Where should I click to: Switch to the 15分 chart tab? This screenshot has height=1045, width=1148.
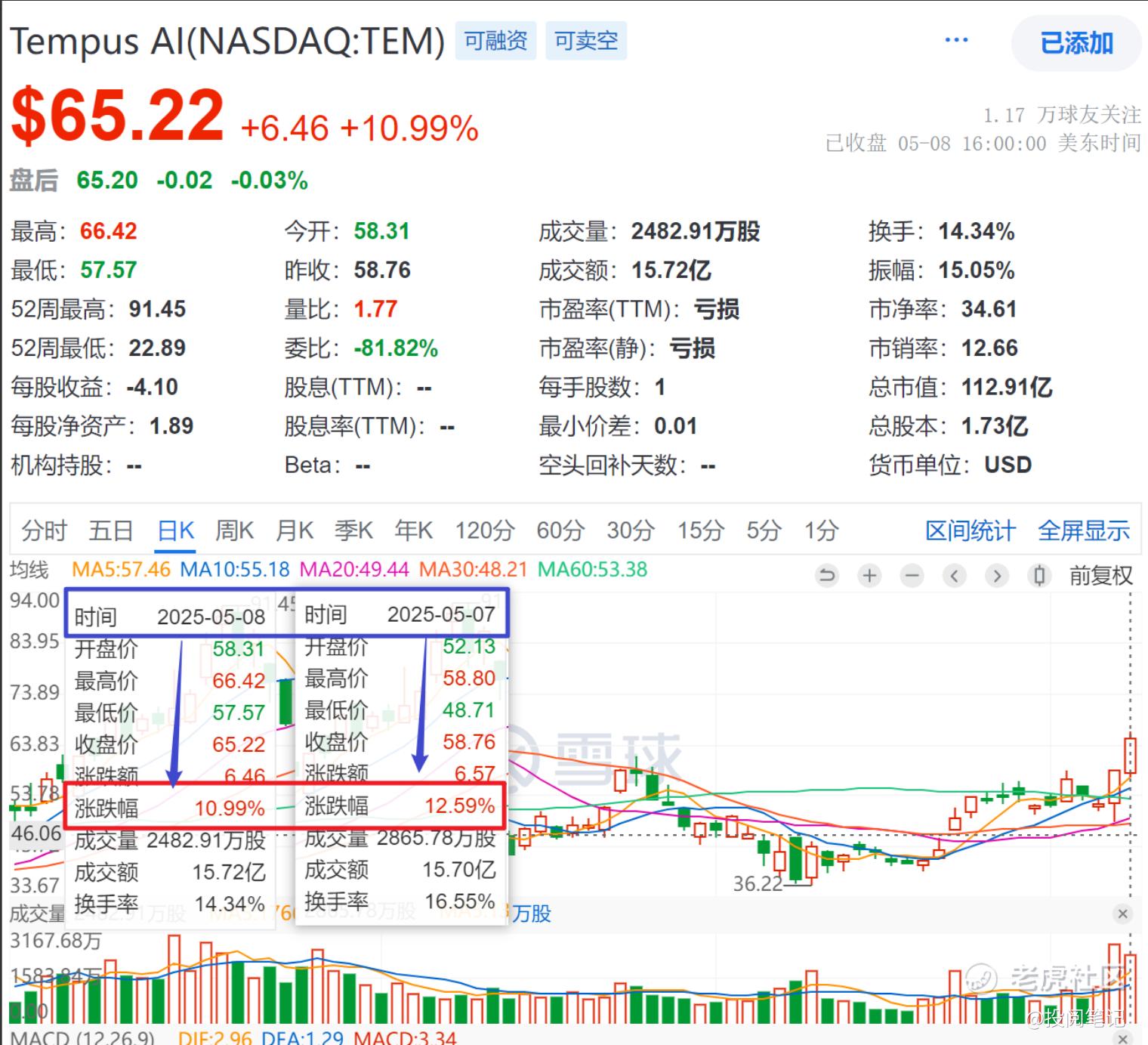(701, 531)
